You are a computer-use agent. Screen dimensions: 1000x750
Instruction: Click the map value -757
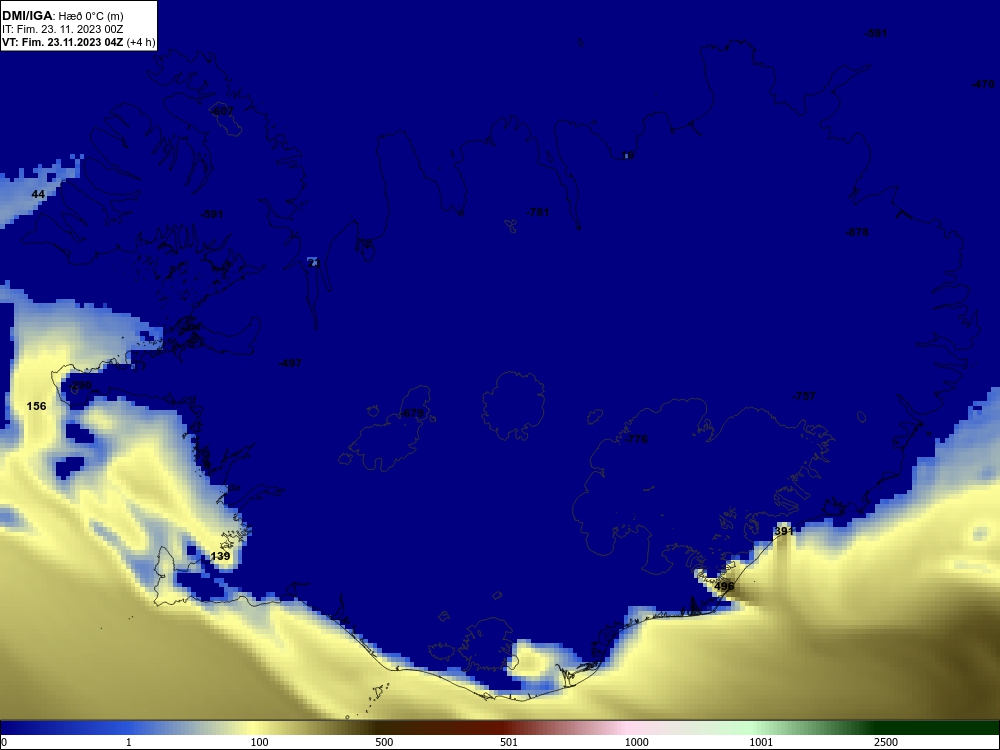point(804,396)
